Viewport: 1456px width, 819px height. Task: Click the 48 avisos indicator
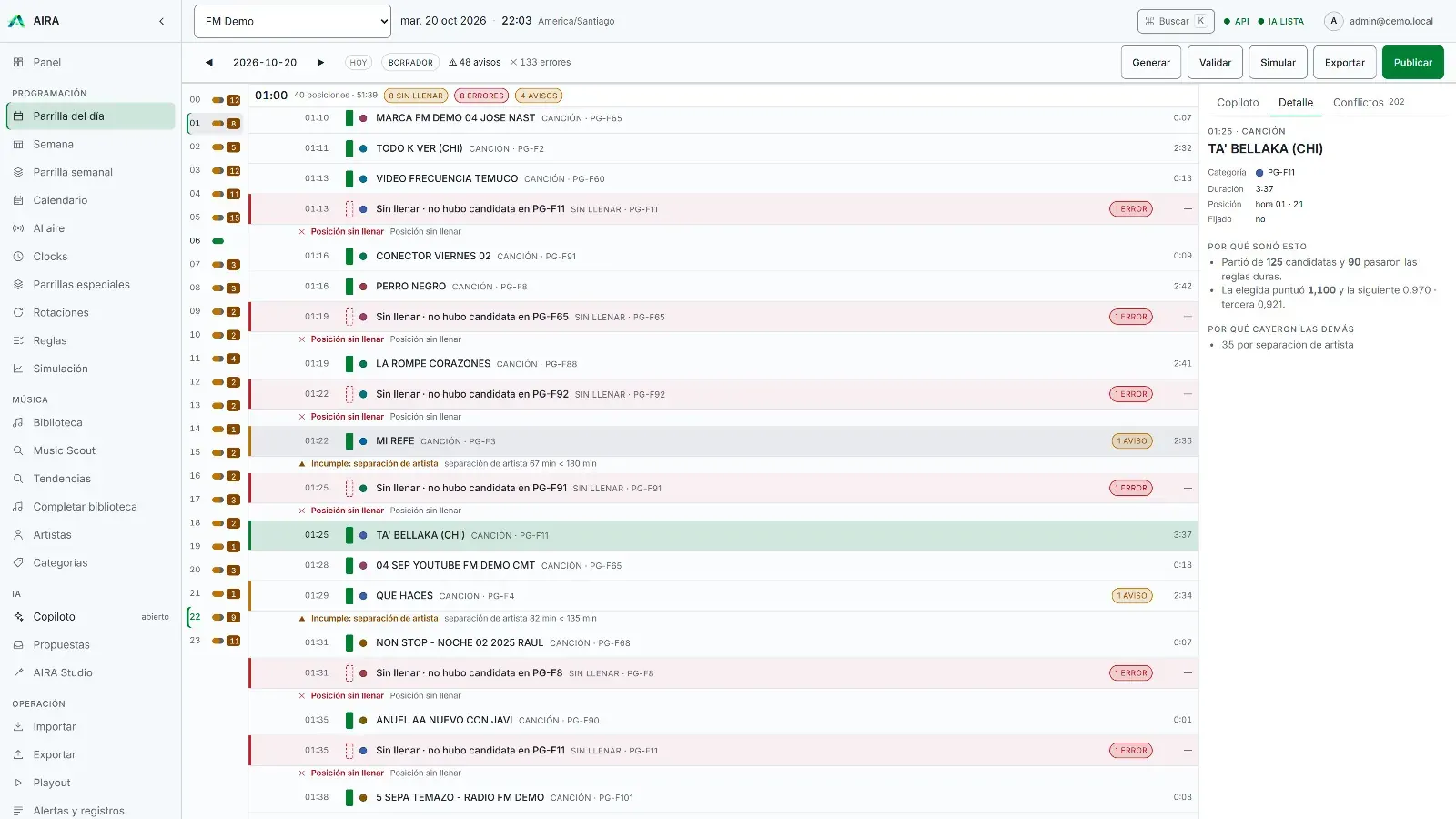[x=474, y=63]
